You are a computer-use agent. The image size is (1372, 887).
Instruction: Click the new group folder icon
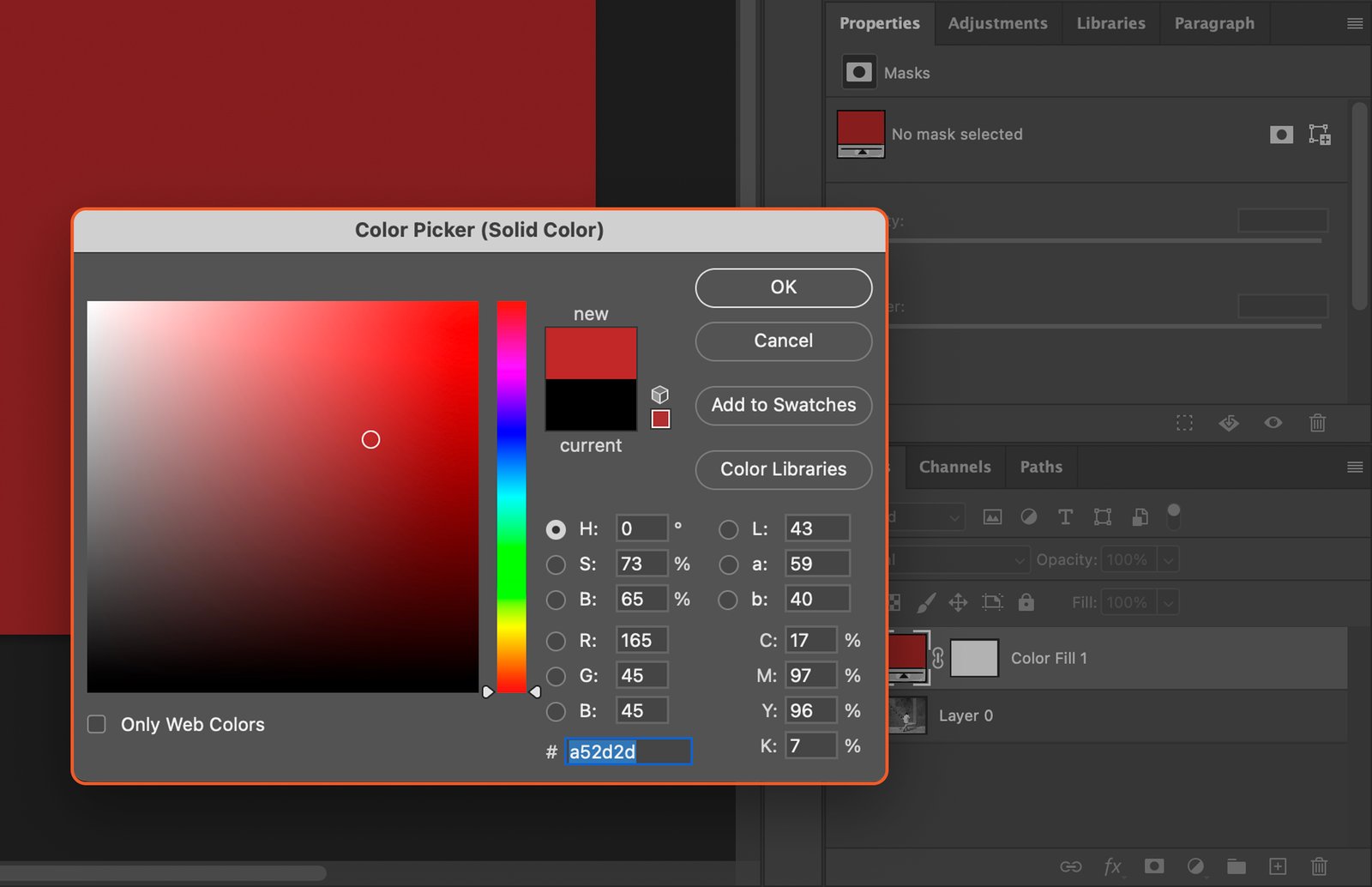(1236, 866)
